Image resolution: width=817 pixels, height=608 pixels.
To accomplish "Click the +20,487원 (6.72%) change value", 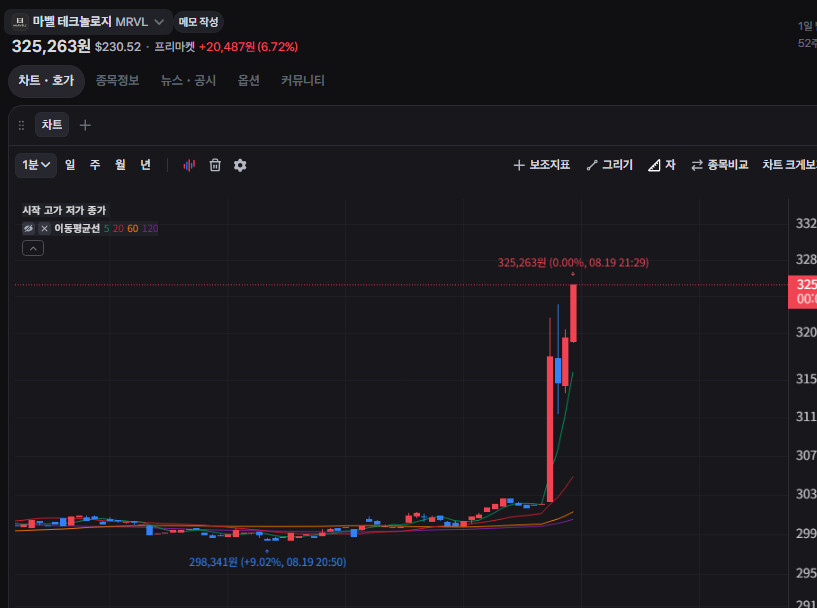I will click(x=249, y=47).
